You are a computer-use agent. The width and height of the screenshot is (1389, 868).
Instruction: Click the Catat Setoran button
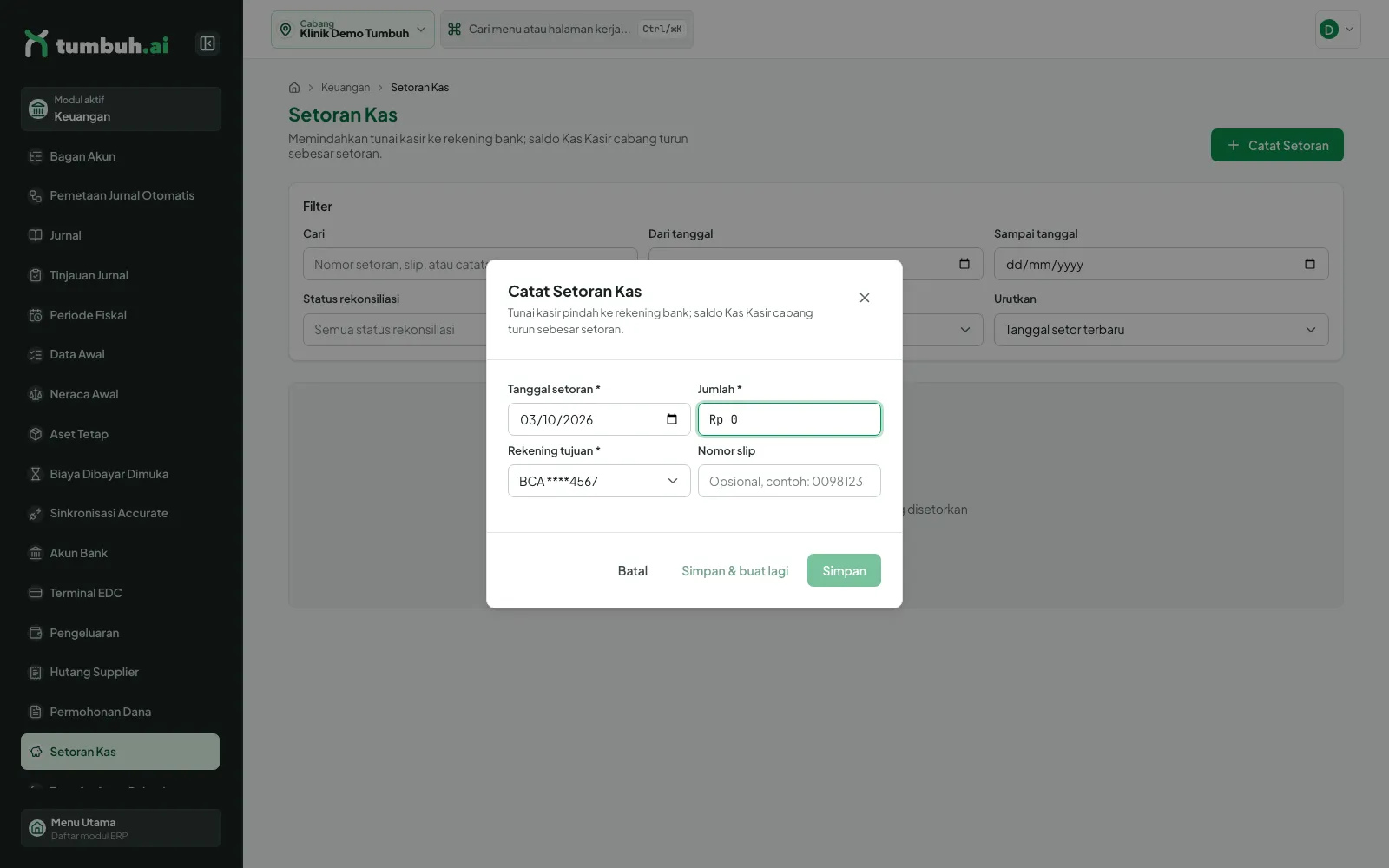pos(1277,145)
